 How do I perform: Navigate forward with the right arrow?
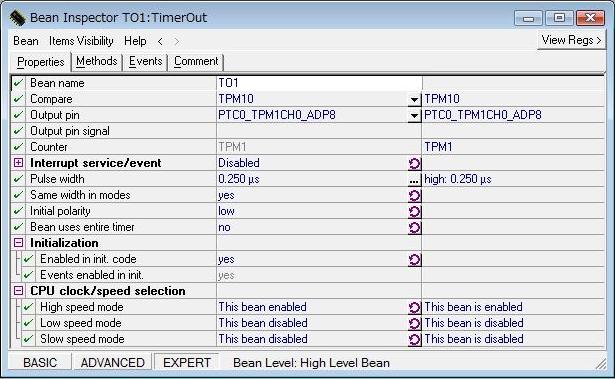click(176, 41)
